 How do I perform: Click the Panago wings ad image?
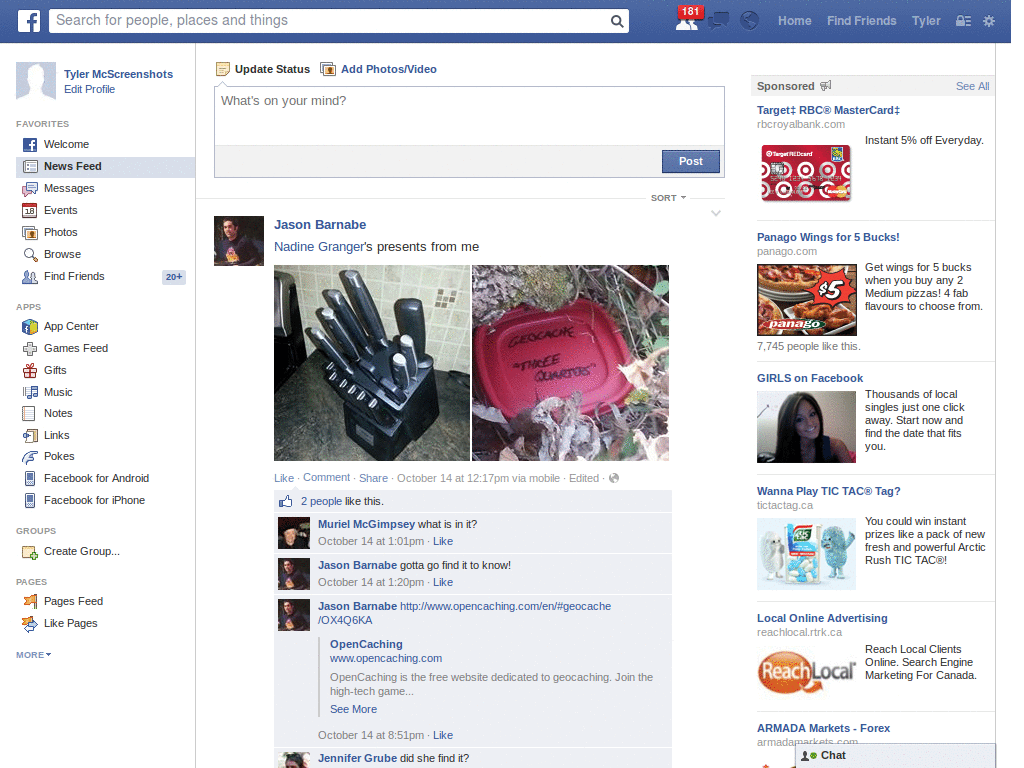pyautogui.click(x=807, y=300)
